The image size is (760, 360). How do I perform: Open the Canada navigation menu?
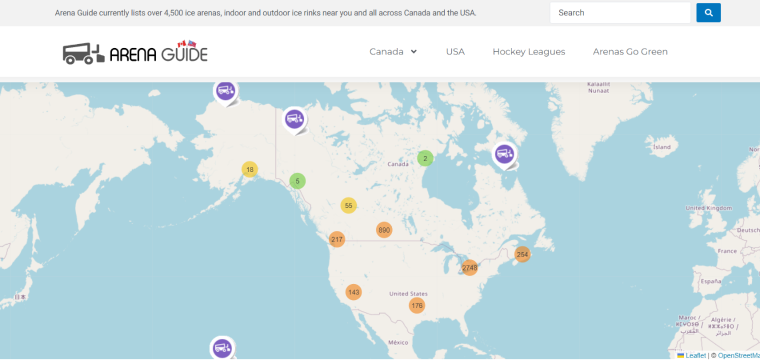pos(386,51)
